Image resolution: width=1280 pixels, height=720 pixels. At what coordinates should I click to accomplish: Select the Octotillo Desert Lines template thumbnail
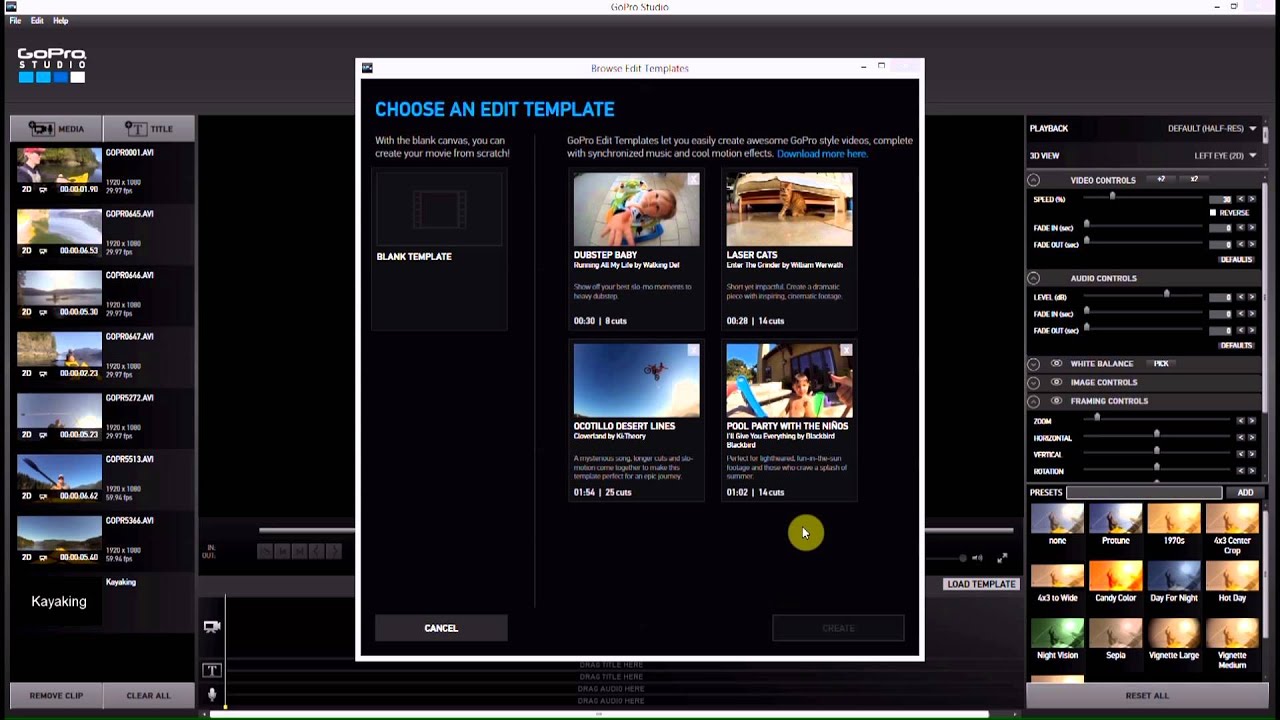point(637,380)
